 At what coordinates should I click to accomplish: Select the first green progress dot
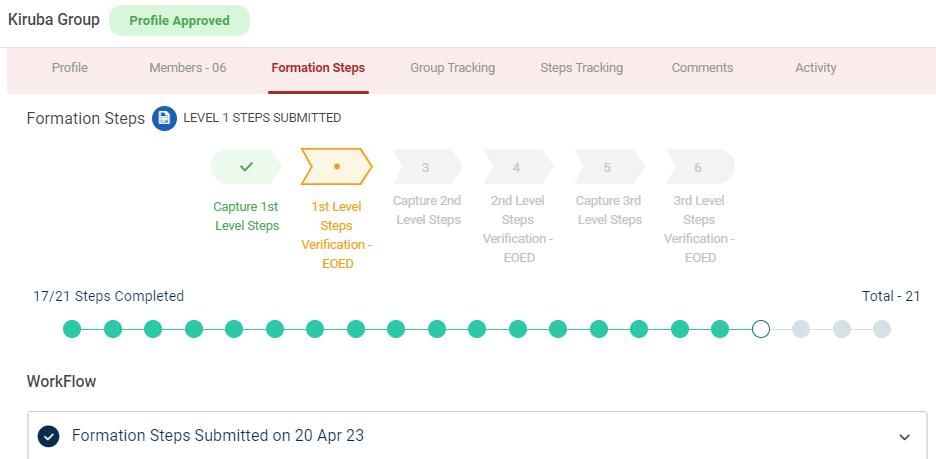72,329
